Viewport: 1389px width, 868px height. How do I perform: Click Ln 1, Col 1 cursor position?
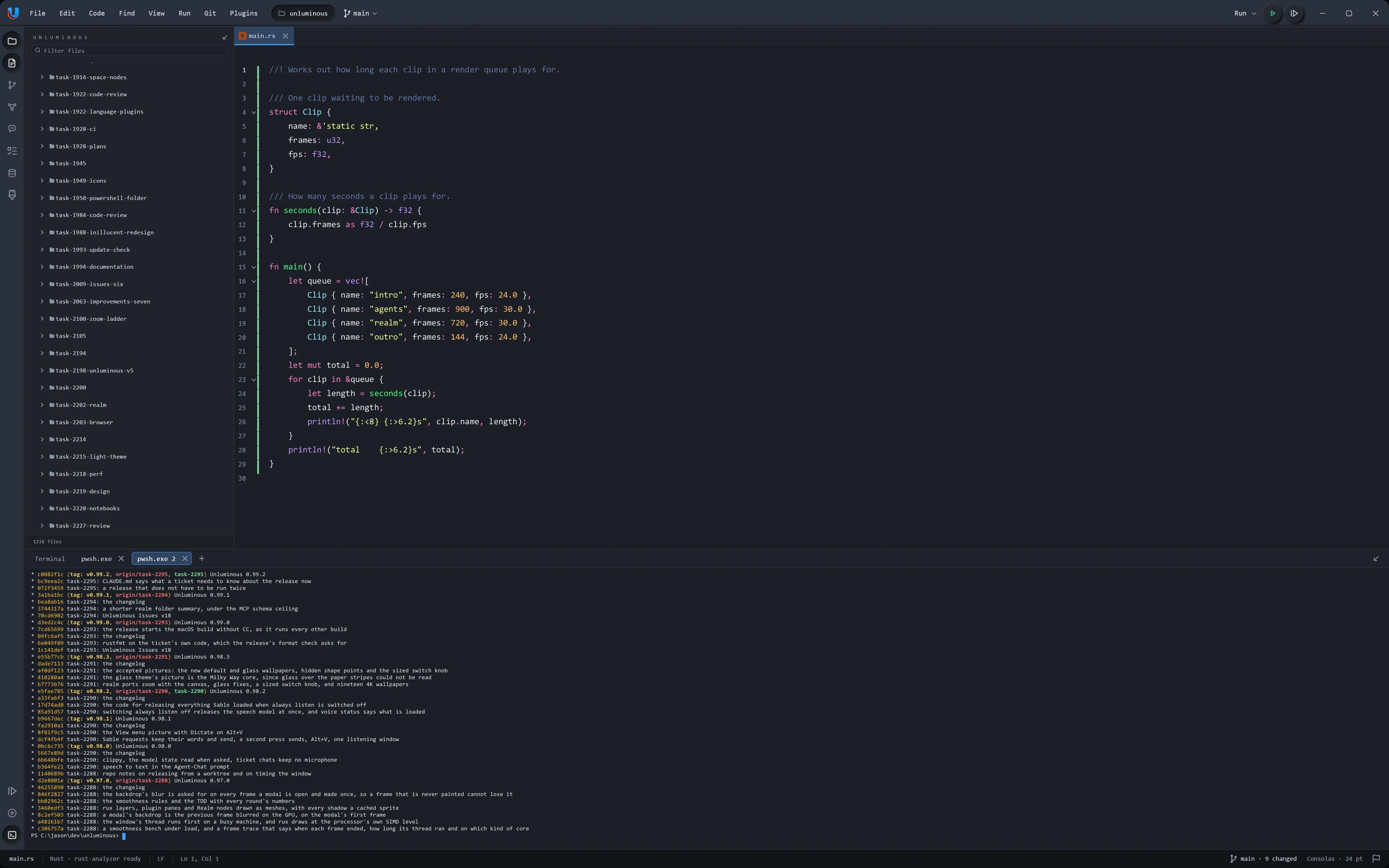pos(199,859)
